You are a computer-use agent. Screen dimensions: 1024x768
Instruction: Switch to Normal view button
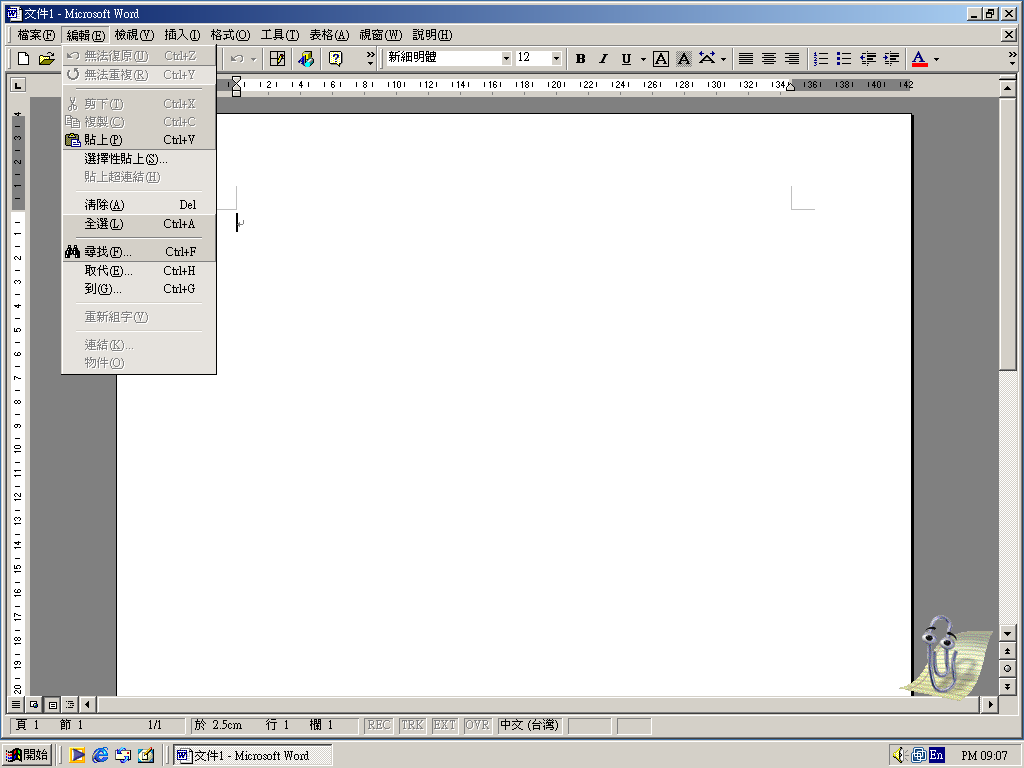pyautogui.click(x=16, y=705)
